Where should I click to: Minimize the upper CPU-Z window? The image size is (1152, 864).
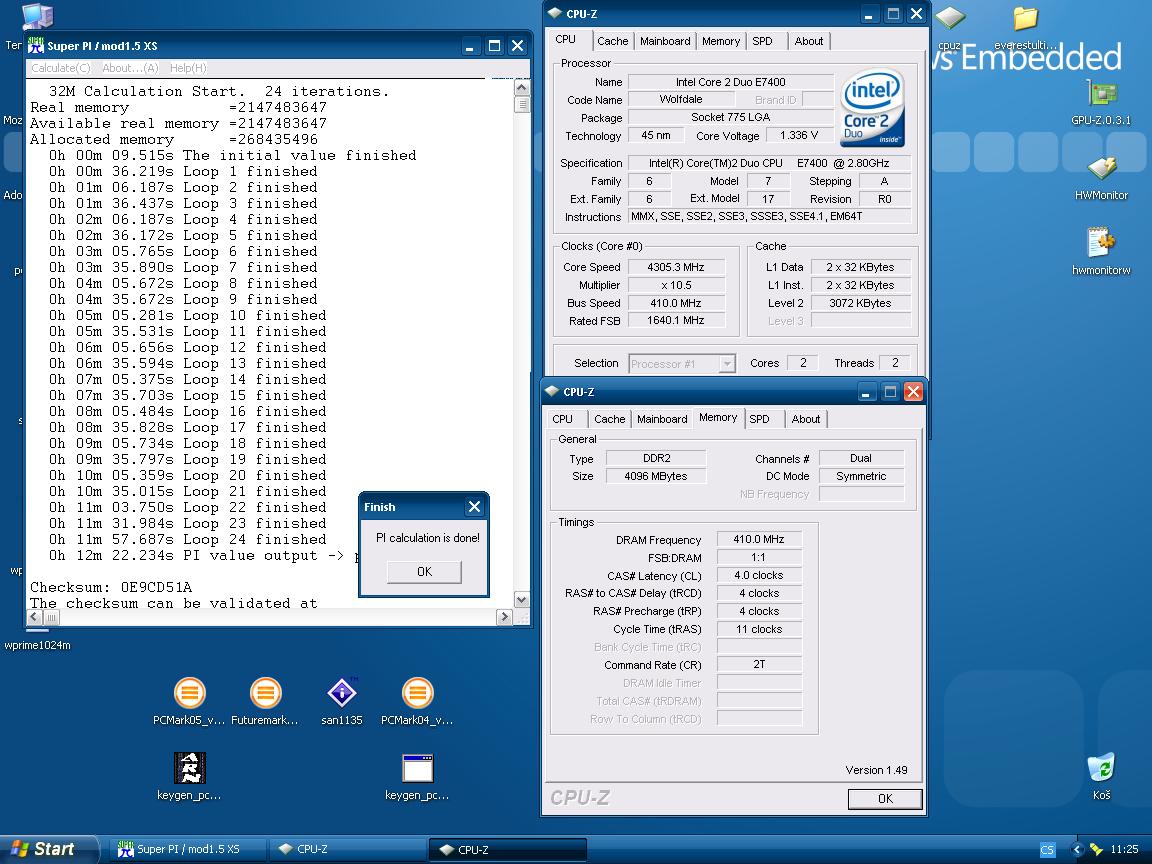[x=869, y=14]
